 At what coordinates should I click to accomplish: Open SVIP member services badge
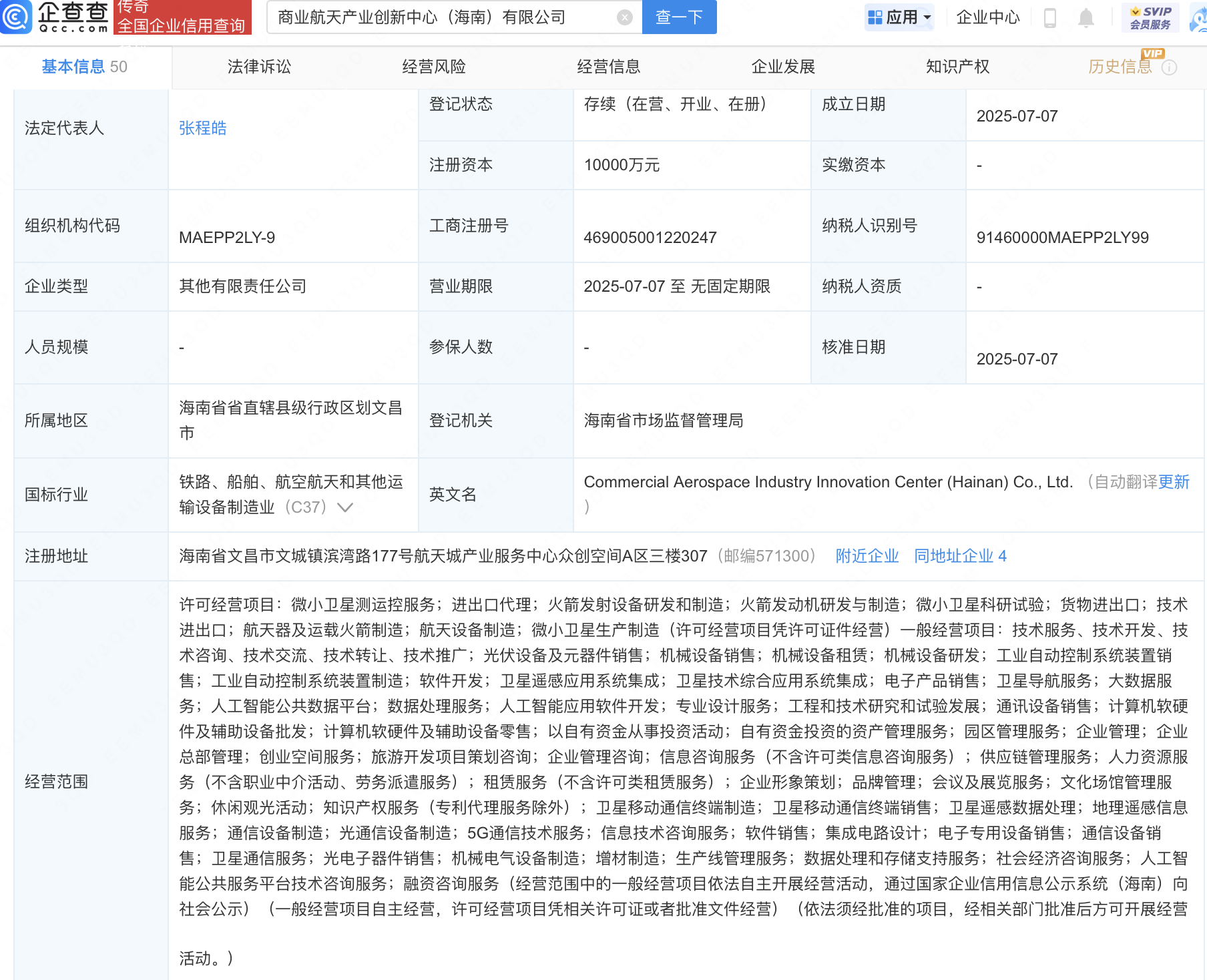[x=1150, y=18]
